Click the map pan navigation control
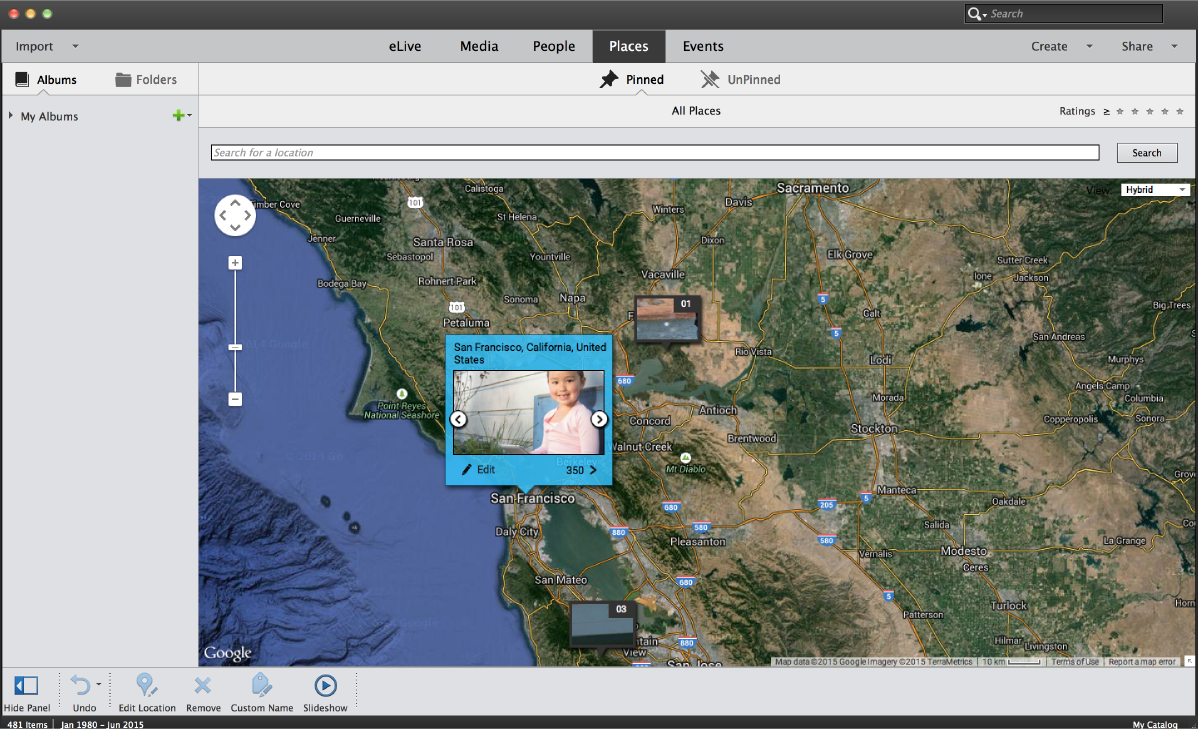 (235, 215)
